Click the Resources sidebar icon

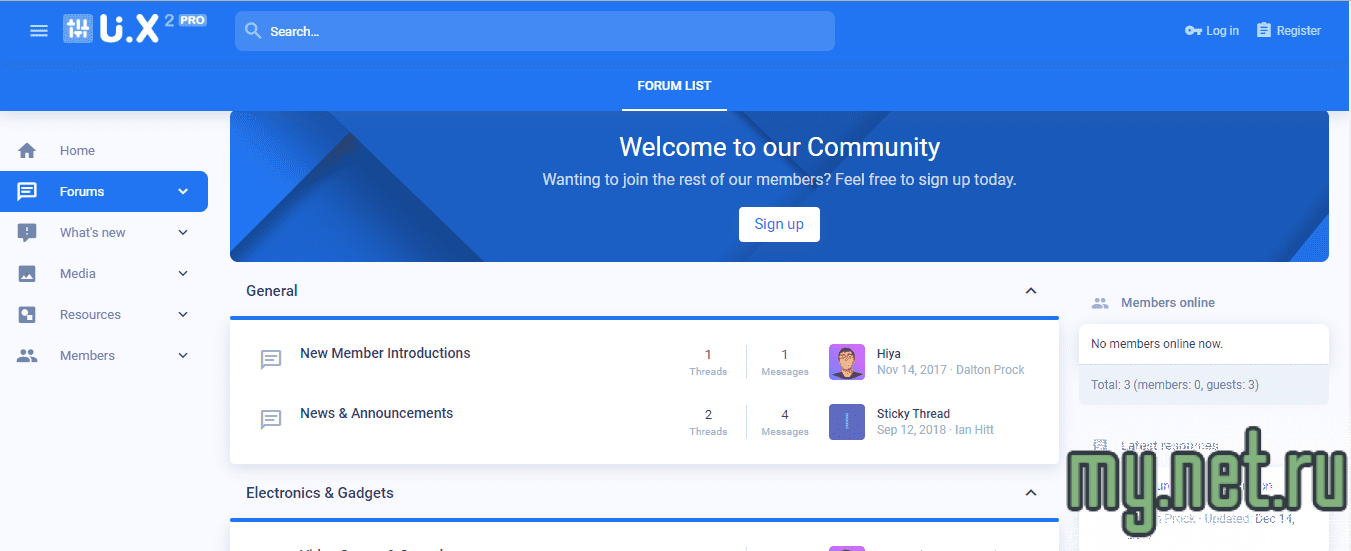pyautogui.click(x=27, y=315)
